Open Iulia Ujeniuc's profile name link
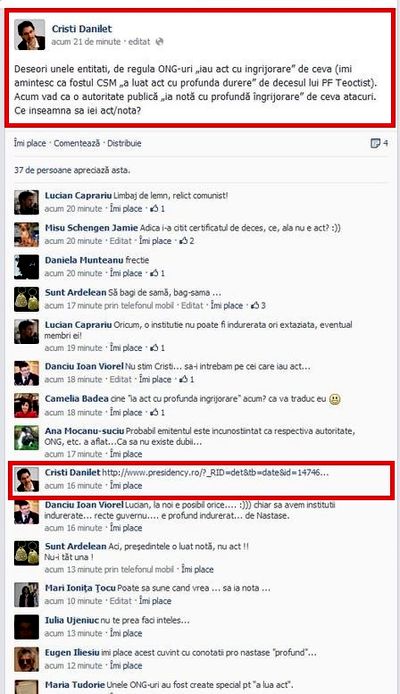400x694 pixels. 72,621
